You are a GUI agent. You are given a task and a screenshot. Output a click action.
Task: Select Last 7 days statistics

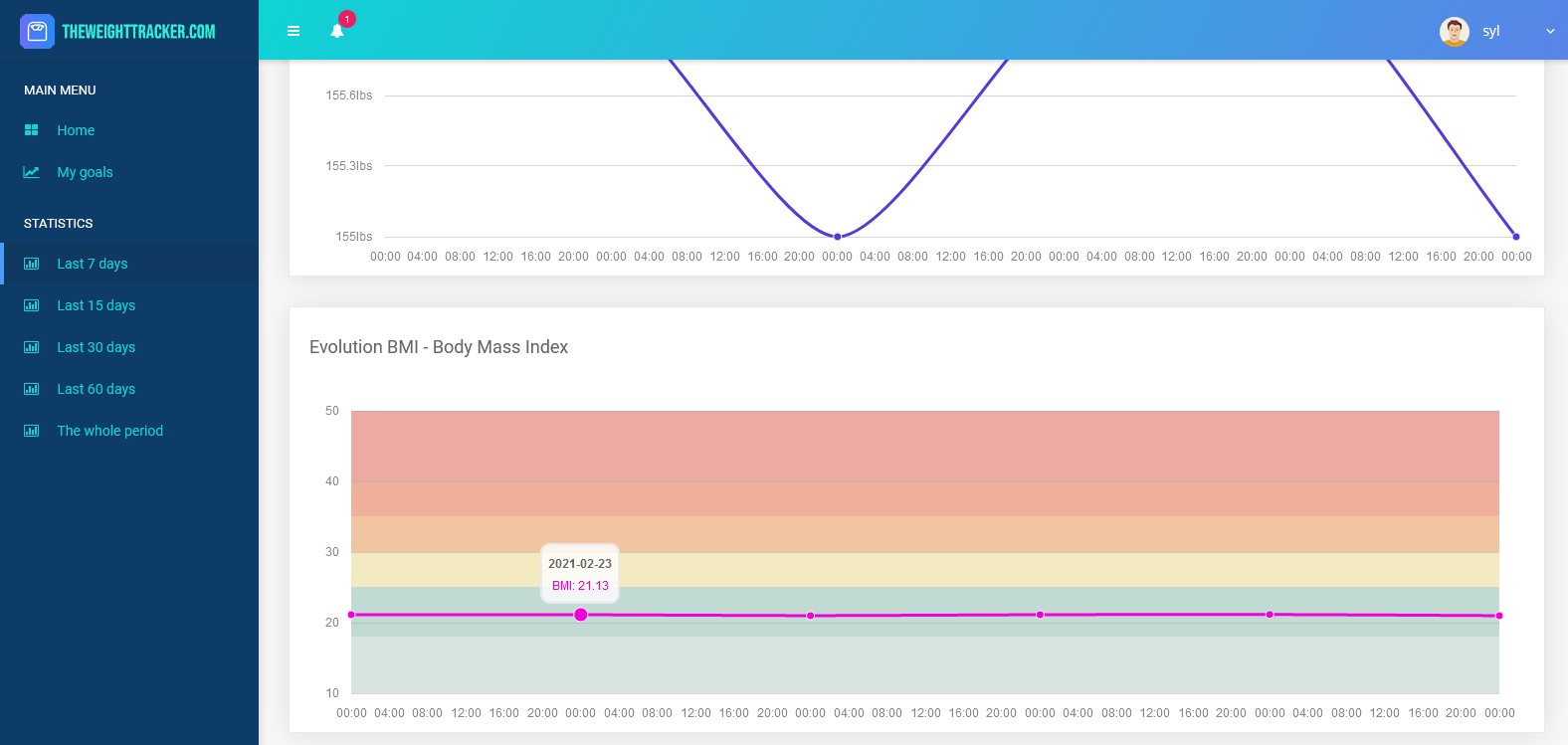[92, 264]
